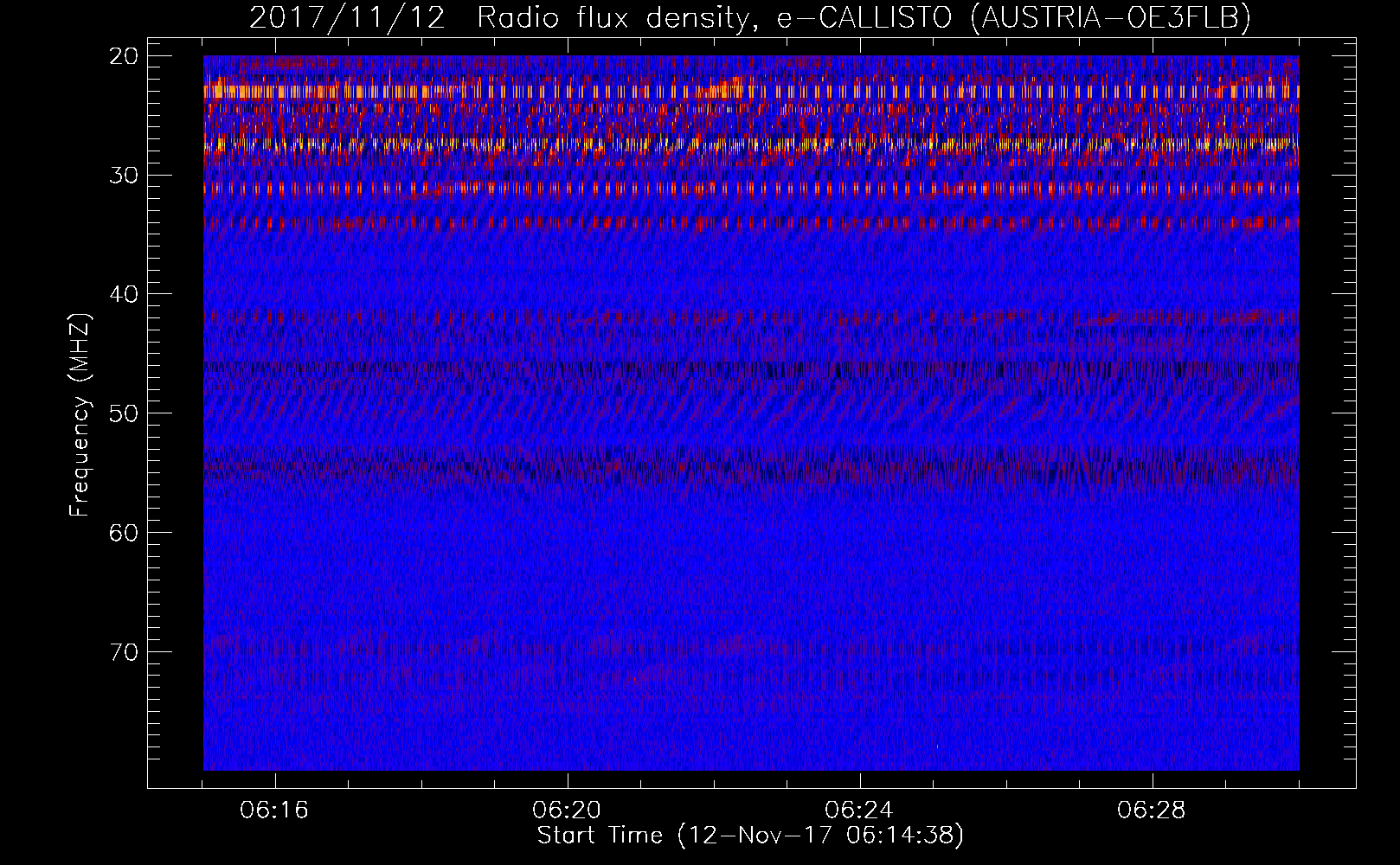This screenshot has height=865, width=1400.
Task: Click the 'Start Time (12-Nov-17 06:14:38)' label
Action: 750,836
